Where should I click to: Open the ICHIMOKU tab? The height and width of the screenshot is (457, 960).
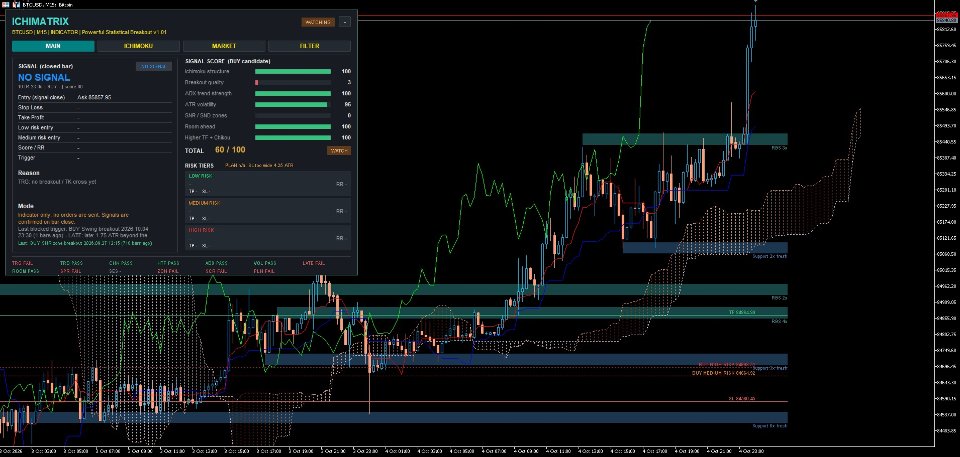[138, 46]
